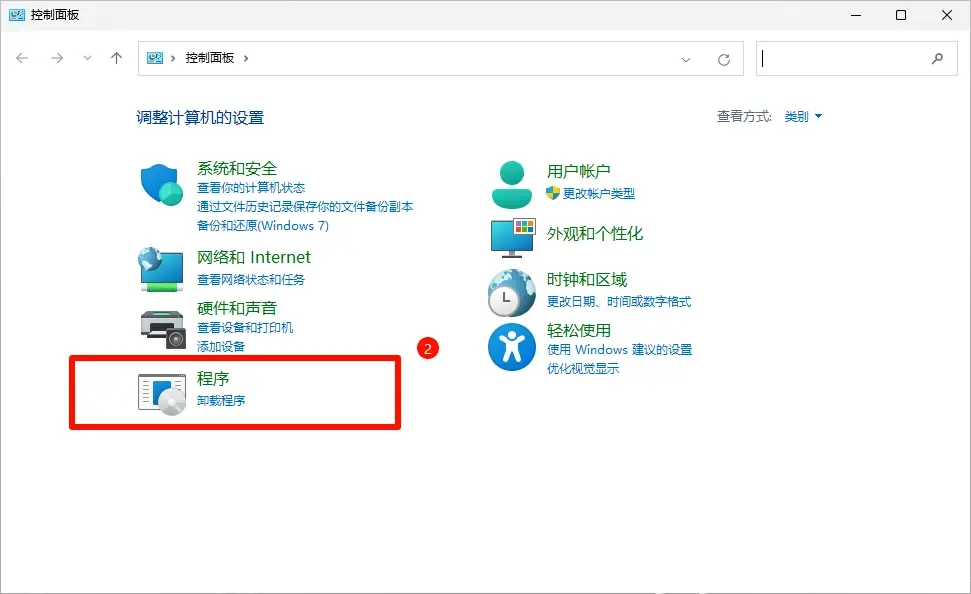The image size is (971, 594).
Task: Click 查看网络状态和任务 link
Action: point(251,281)
